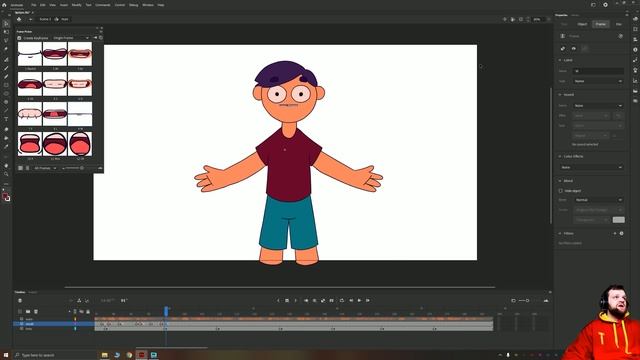This screenshot has height=360, width=640.
Task: Toggle show/hide all layers icon in timeline
Action: [x=81, y=311]
